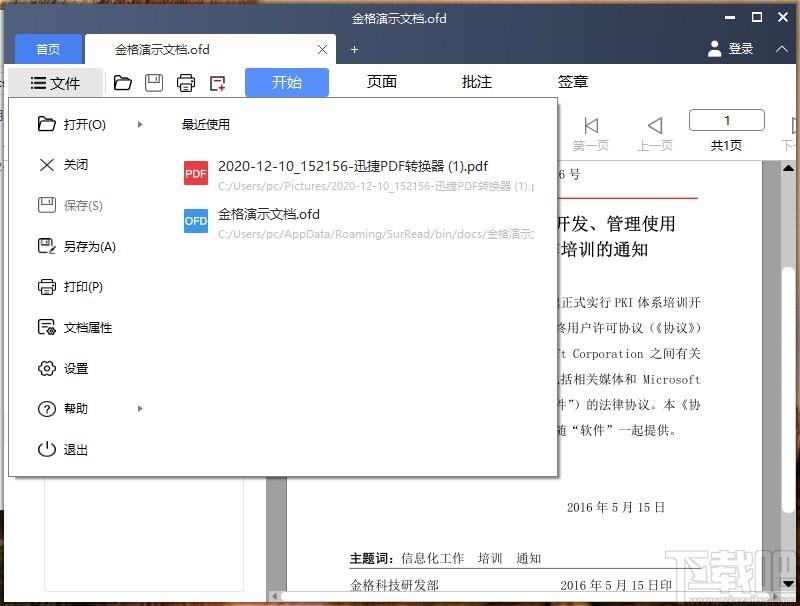Click the 打印 printer icon in the menu

pyautogui.click(x=46, y=287)
